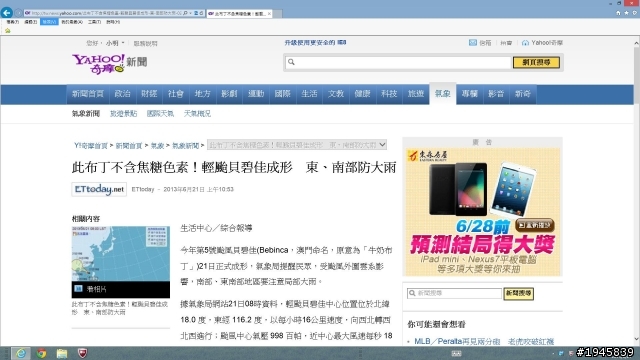Open the 天氣概況 sub-navigation link
The image size is (640, 360).
pos(197,113)
